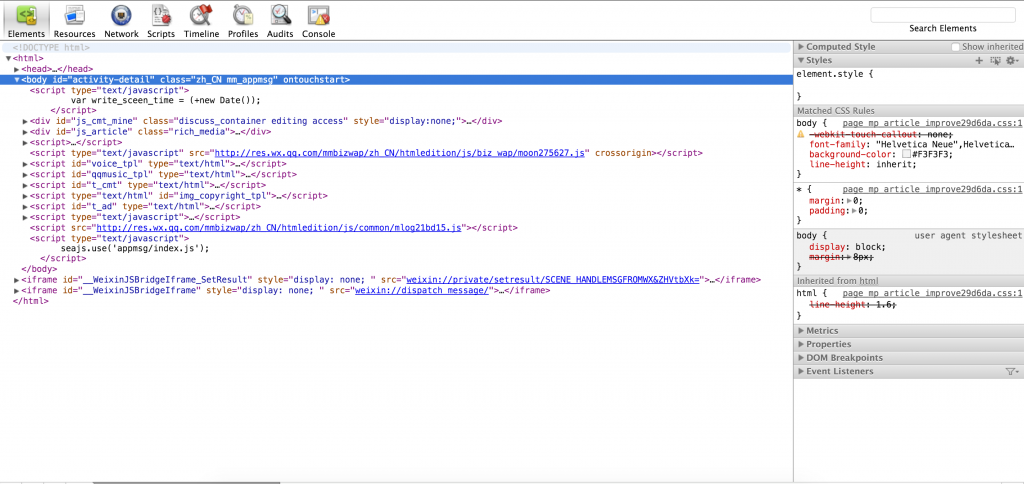Viewport: 1024px width, 484px height.
Task: Open the Scripts panel
Action: pyautogui.click(x=161, y=21)
